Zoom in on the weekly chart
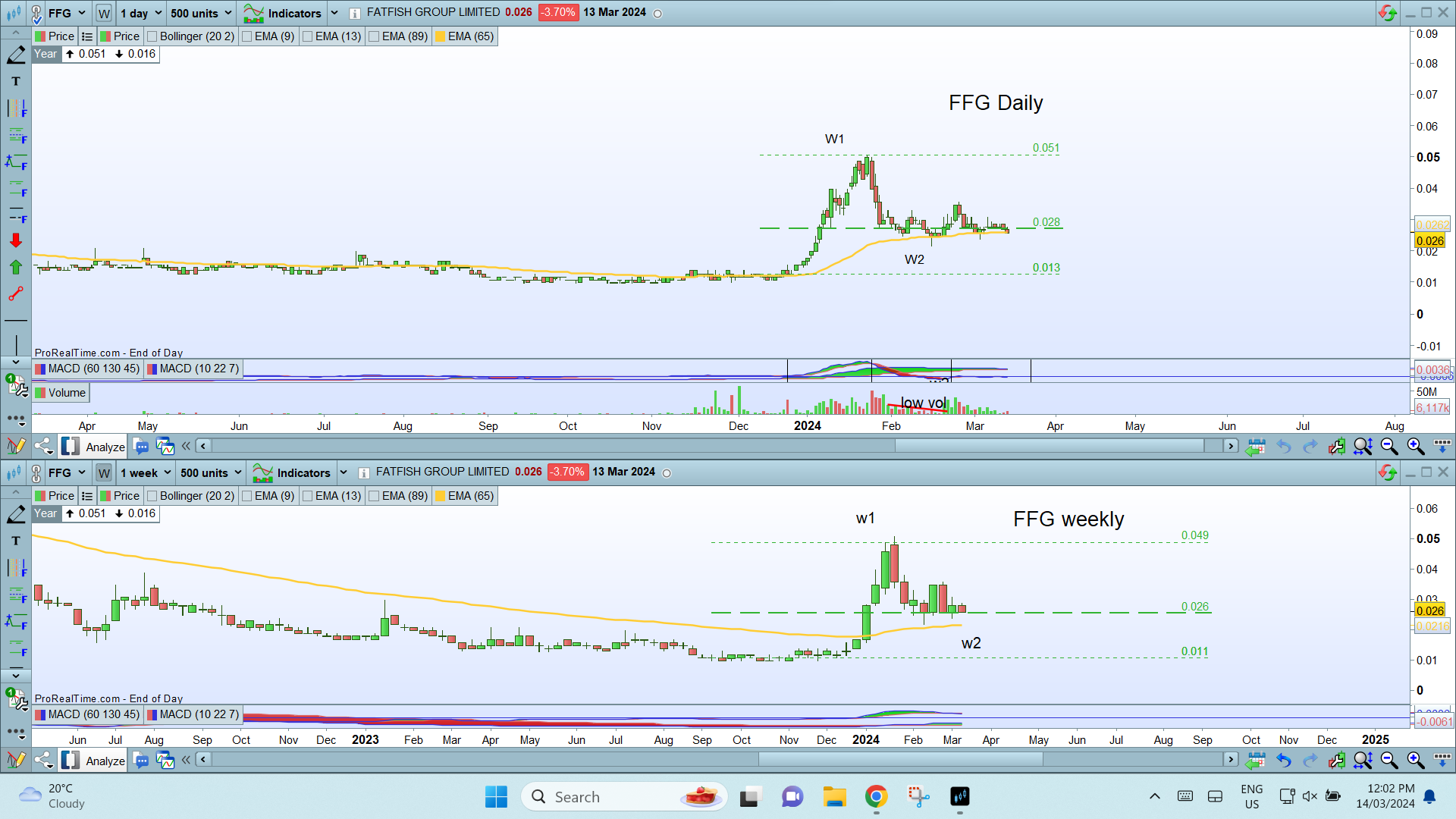Image resolution: width=1456 pixels, height=819 pixels. (x=1416, y=760)
